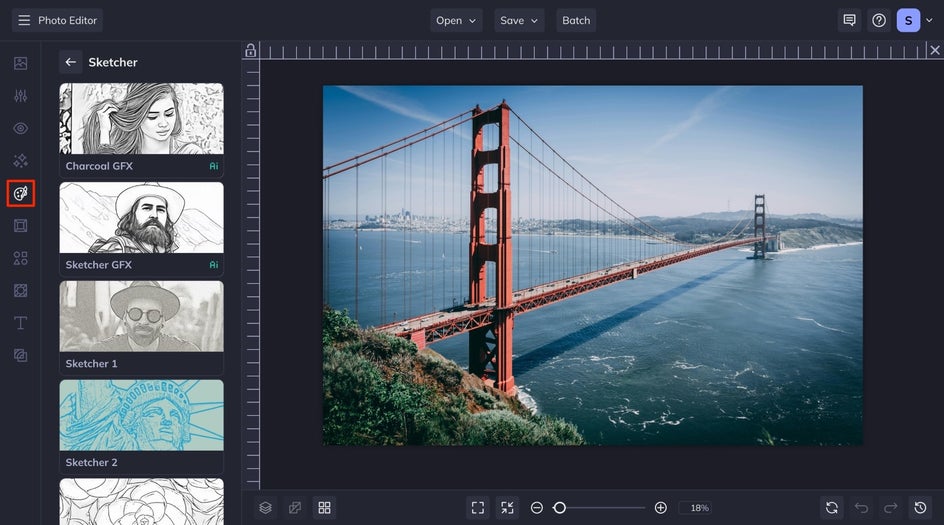This screenshot has width=944, height=525.
Task: Expand the Open dropdown
Action: coord(456,20)
